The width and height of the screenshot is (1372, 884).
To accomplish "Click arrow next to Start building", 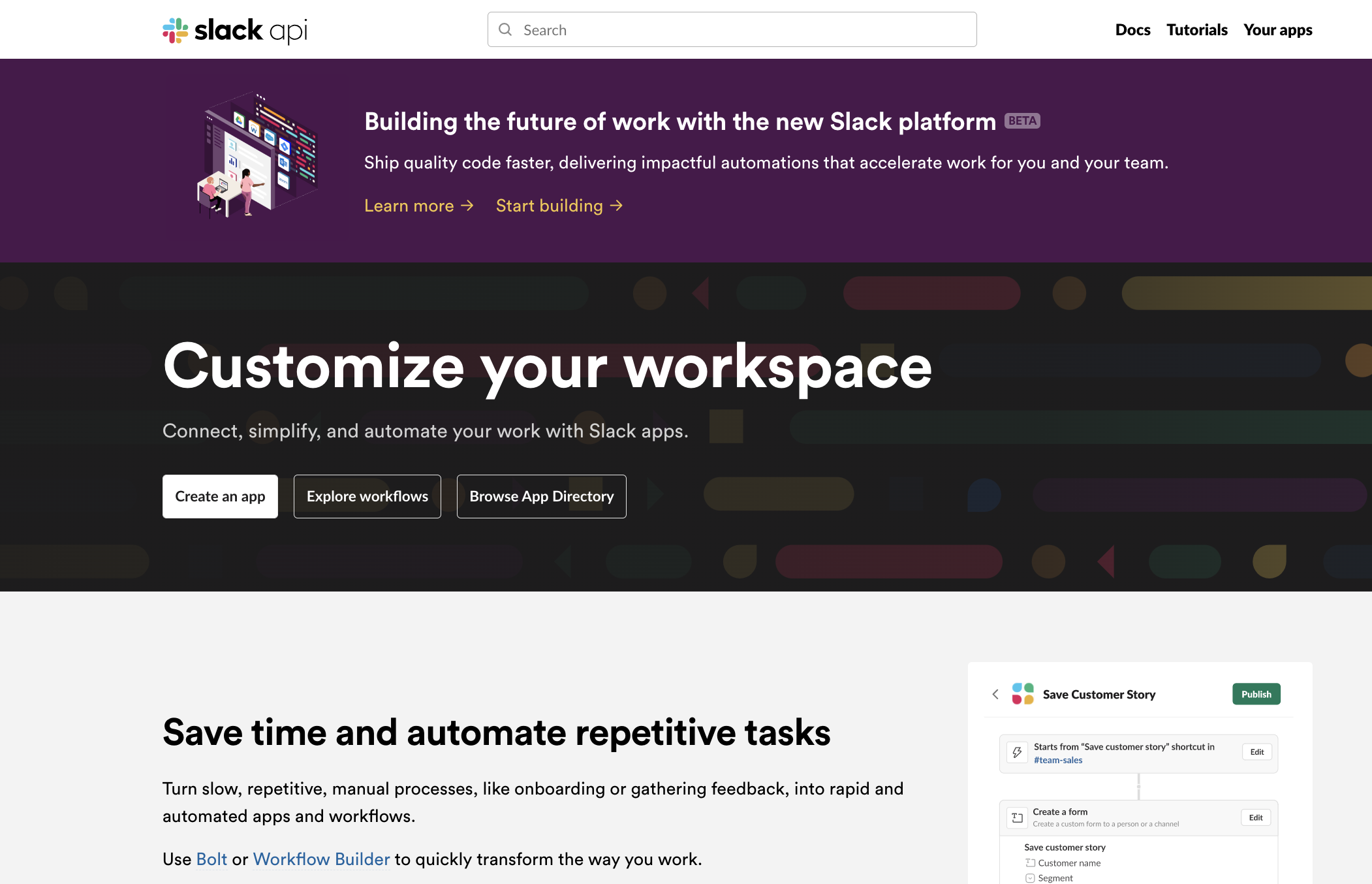I will point(616,206).
